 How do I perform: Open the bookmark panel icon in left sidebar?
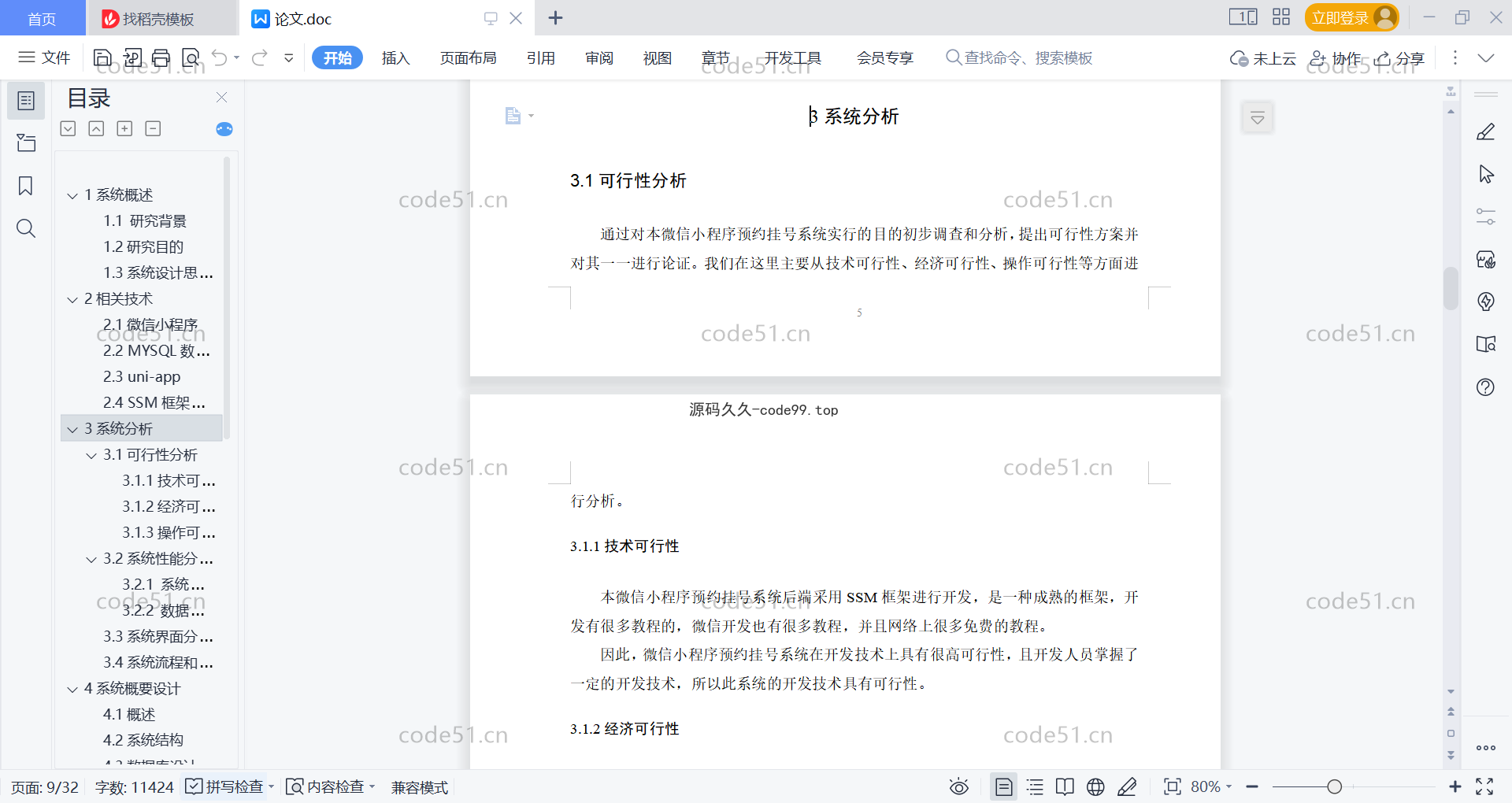pyautogui.click(x=26, y=186)
